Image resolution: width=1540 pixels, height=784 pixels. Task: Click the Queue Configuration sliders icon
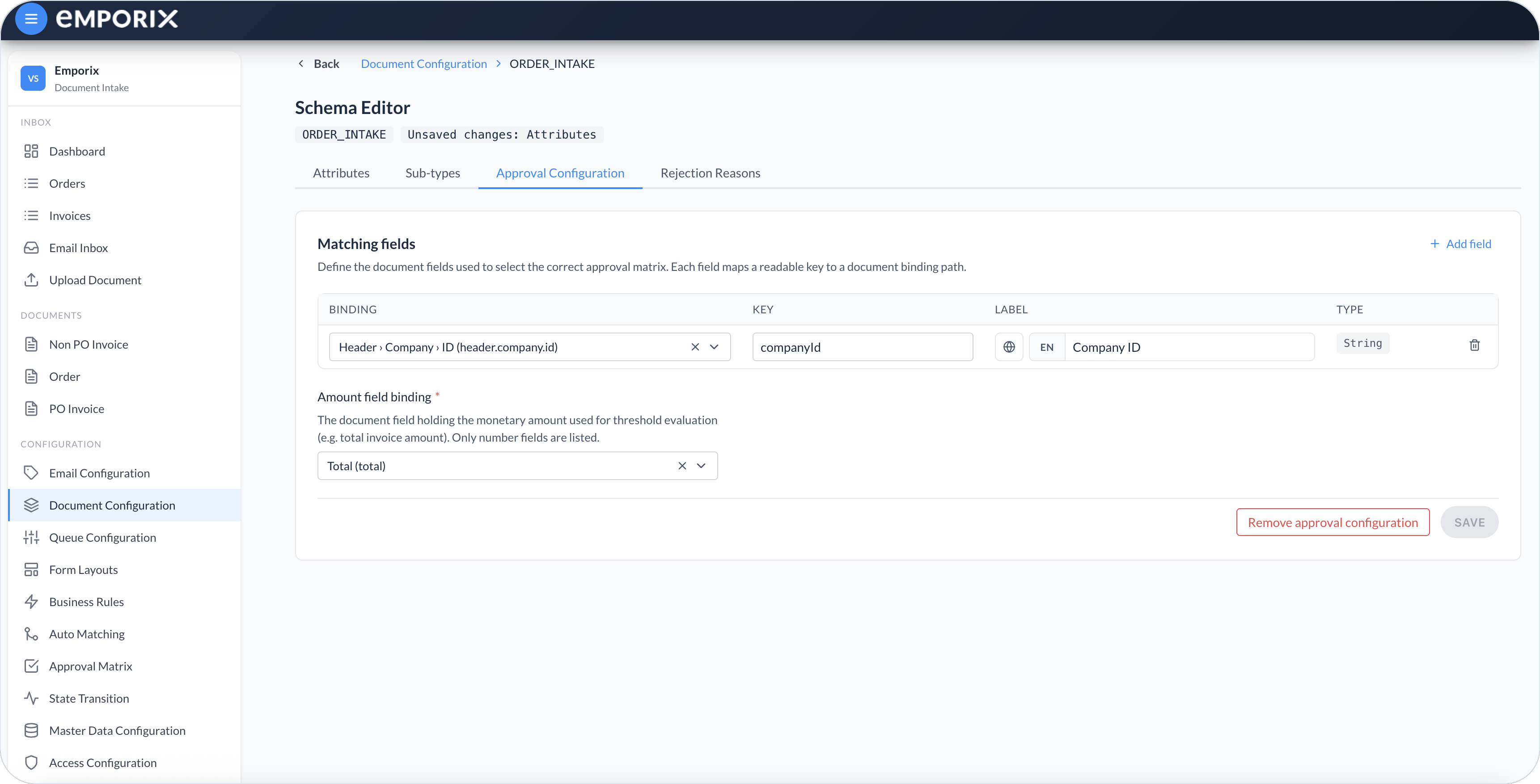click(31, 537)
